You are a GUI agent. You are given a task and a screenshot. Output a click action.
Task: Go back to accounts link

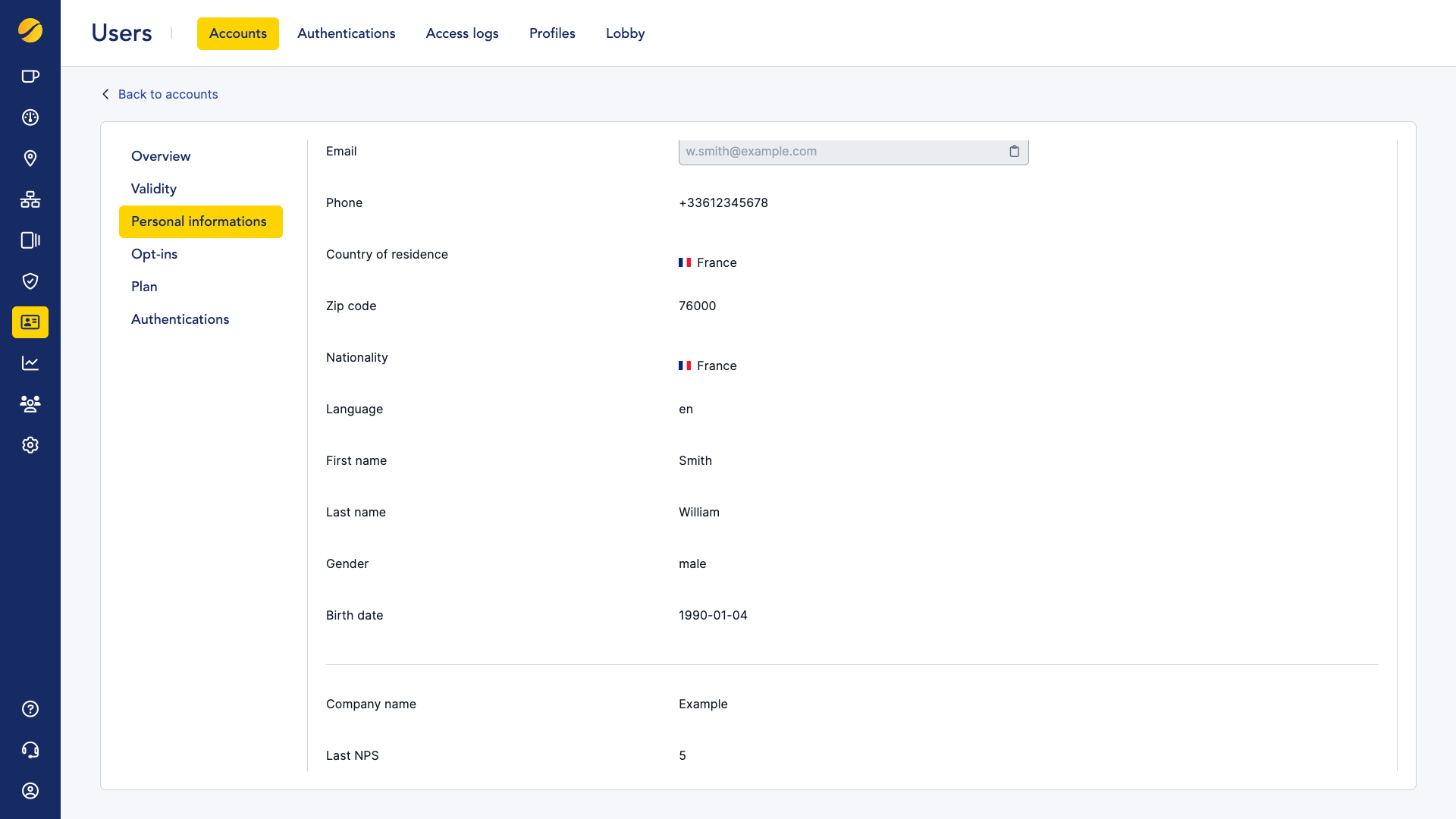(x=168, y=94)
